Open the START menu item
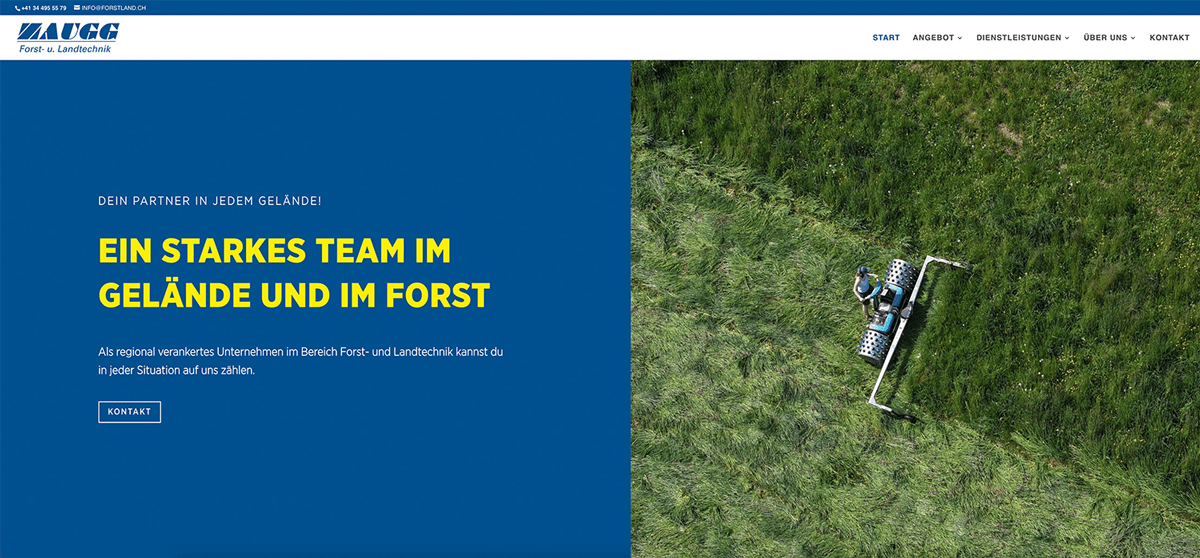This screenshot has height=558, width=1200. coord(886,38)
